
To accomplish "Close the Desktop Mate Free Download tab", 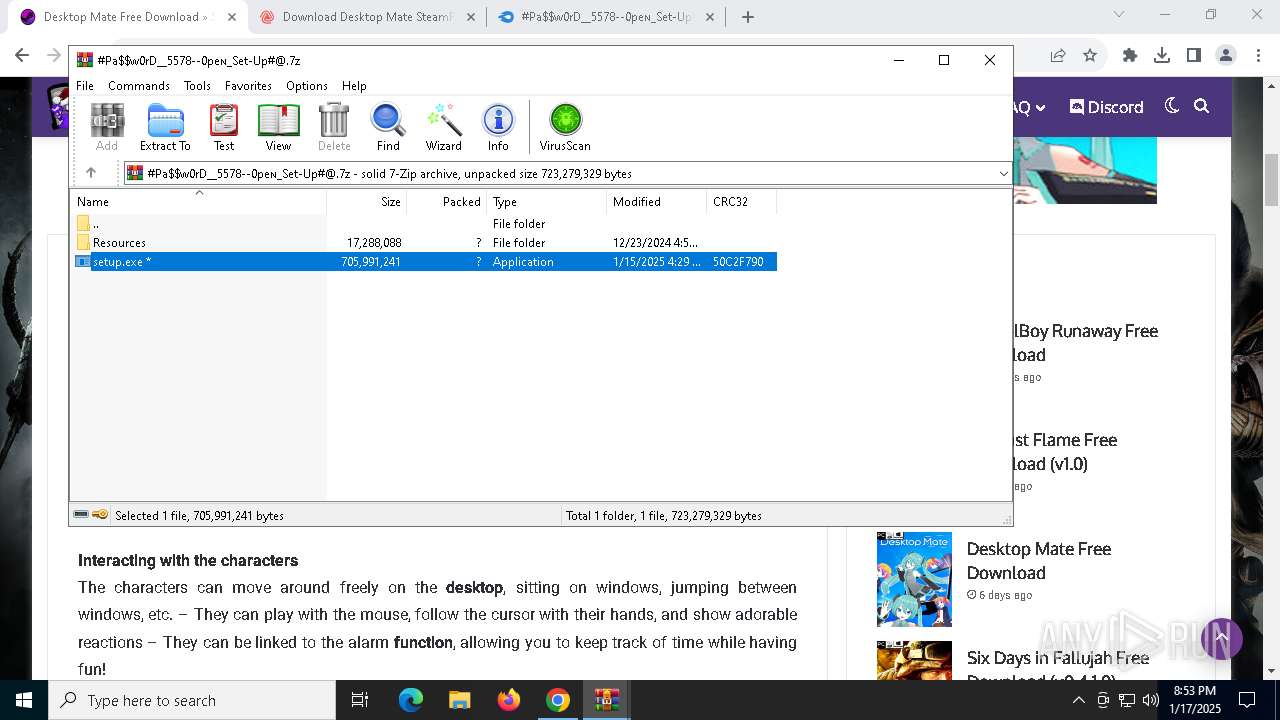I will 232,17.
